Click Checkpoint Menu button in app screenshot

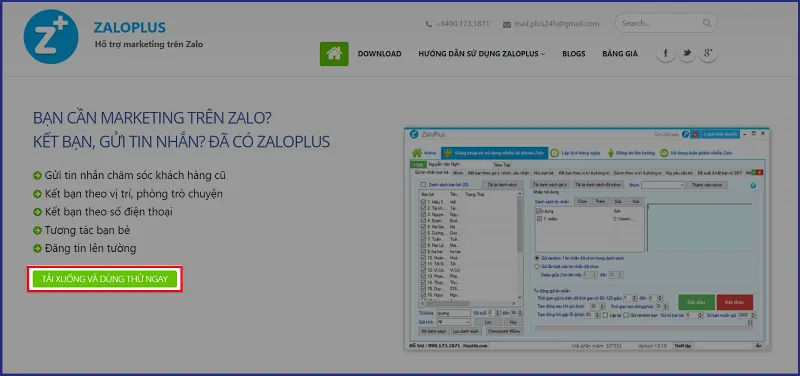tap(505, 331)
